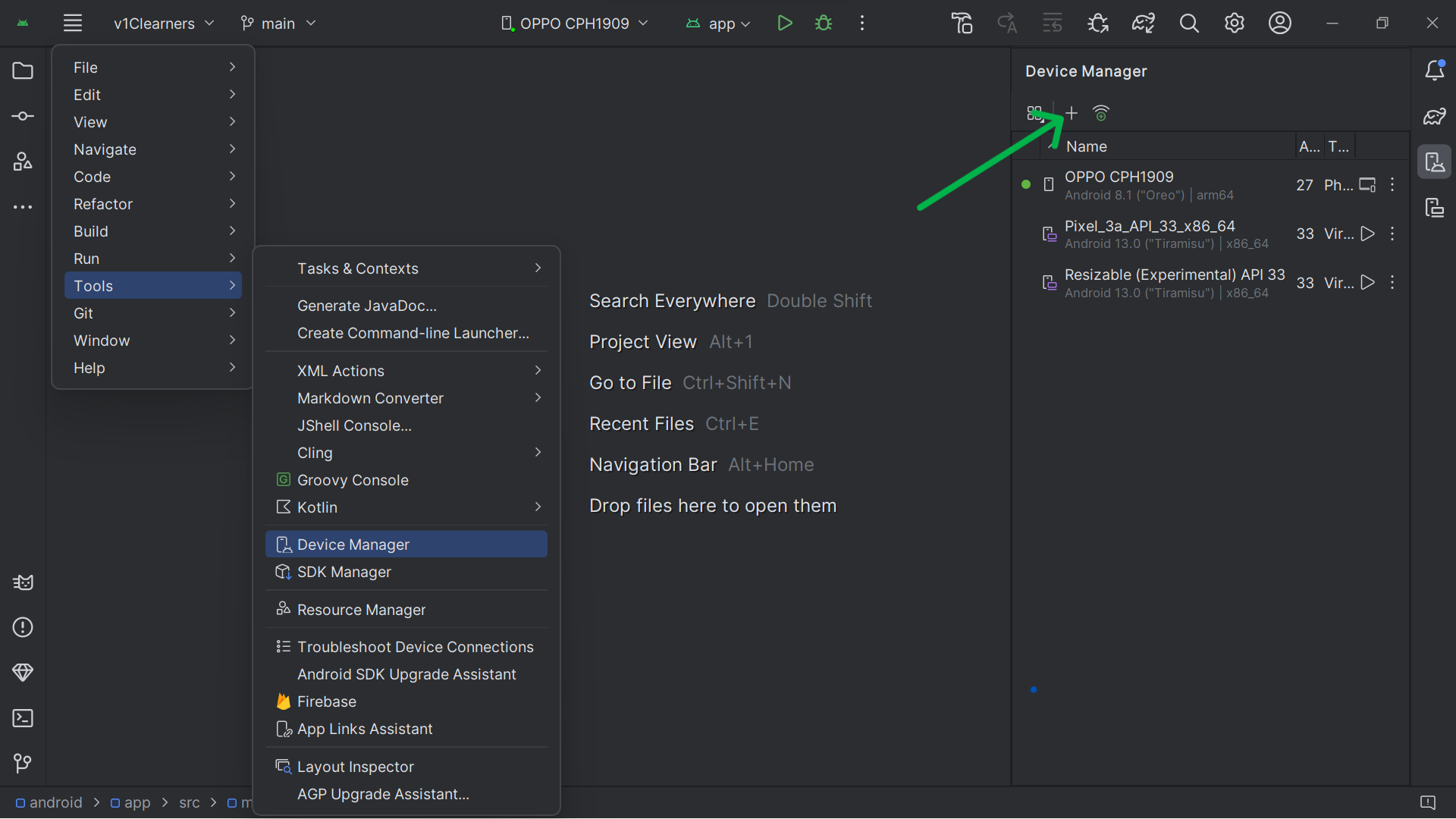
Task: Open the Layout Inspector menu entry
Action: pos(355,767)
